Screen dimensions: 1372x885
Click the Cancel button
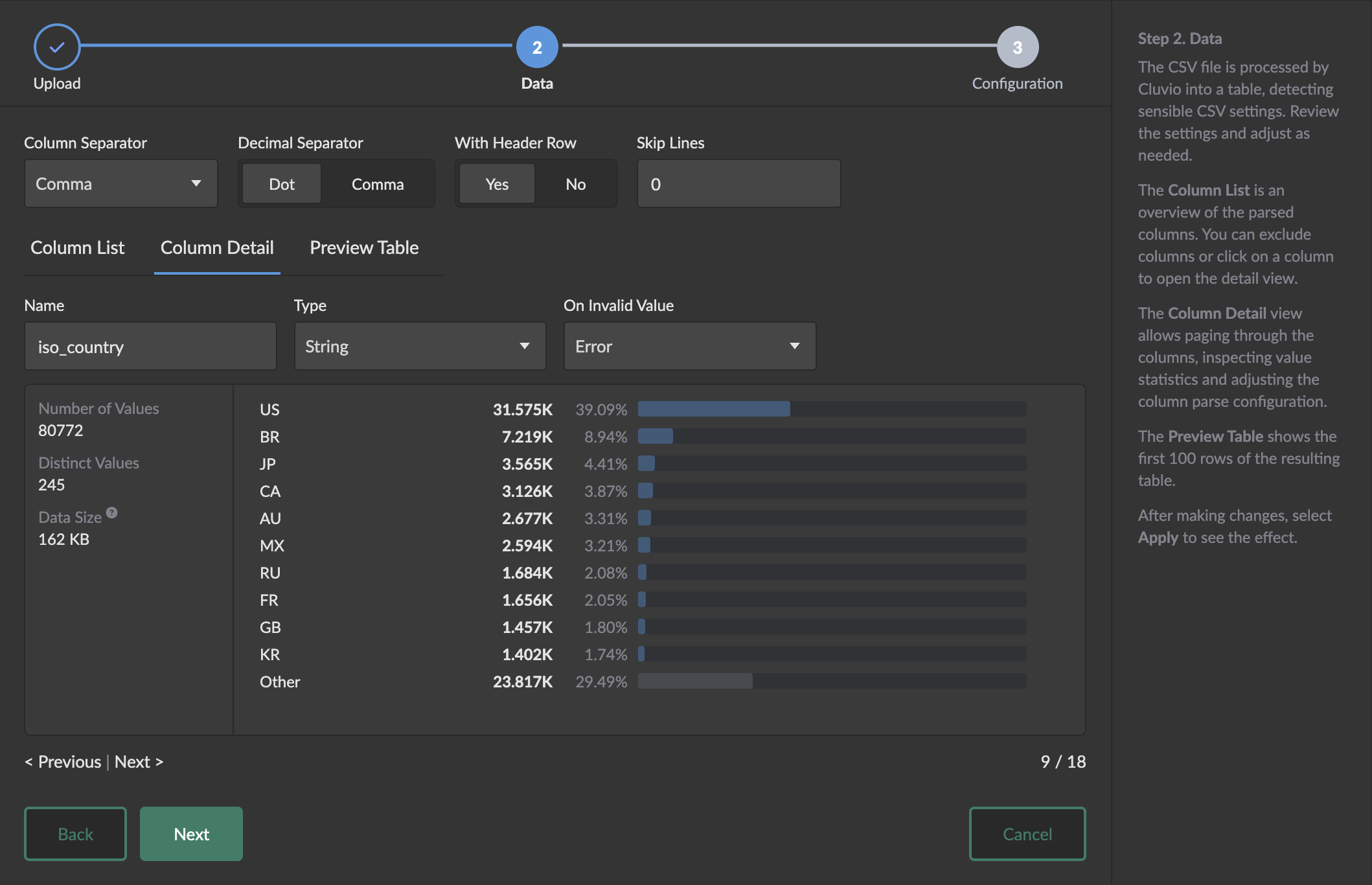coord(1027,834)
